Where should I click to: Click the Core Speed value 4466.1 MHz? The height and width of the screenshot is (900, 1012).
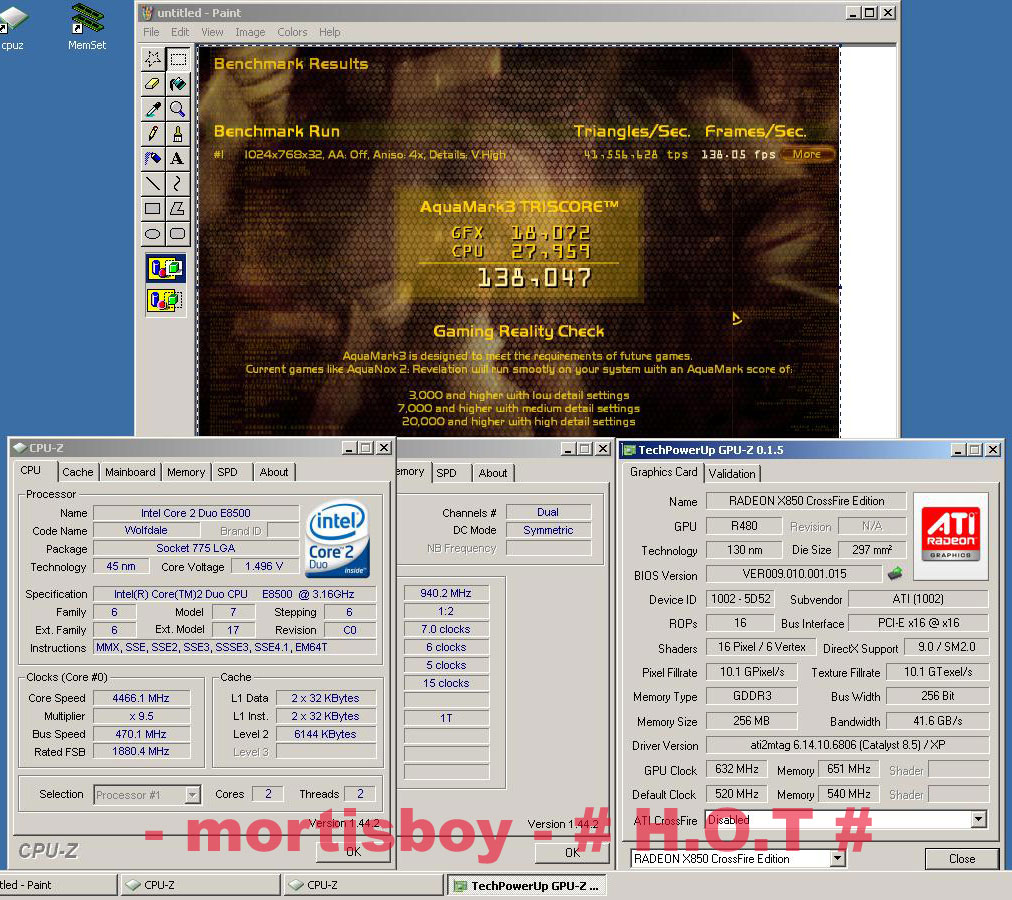coord(141,698)
